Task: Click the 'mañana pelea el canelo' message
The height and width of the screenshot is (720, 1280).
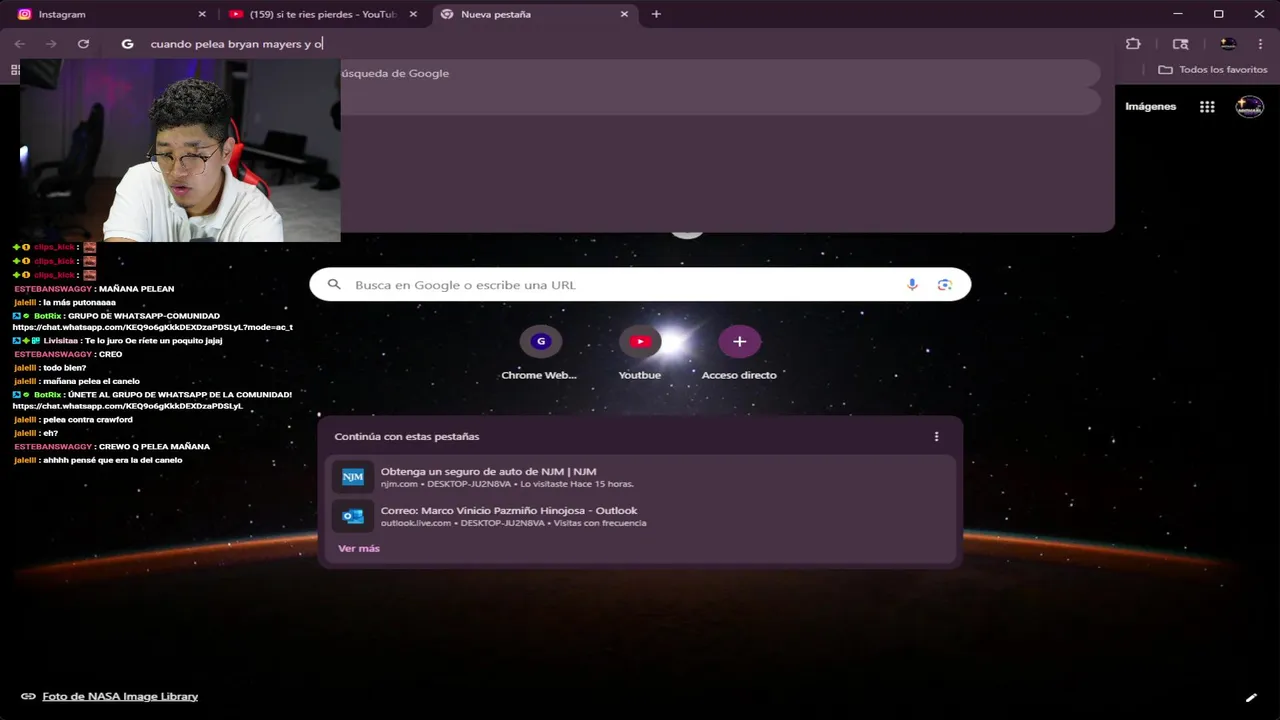Action: [x=77, y=381]
